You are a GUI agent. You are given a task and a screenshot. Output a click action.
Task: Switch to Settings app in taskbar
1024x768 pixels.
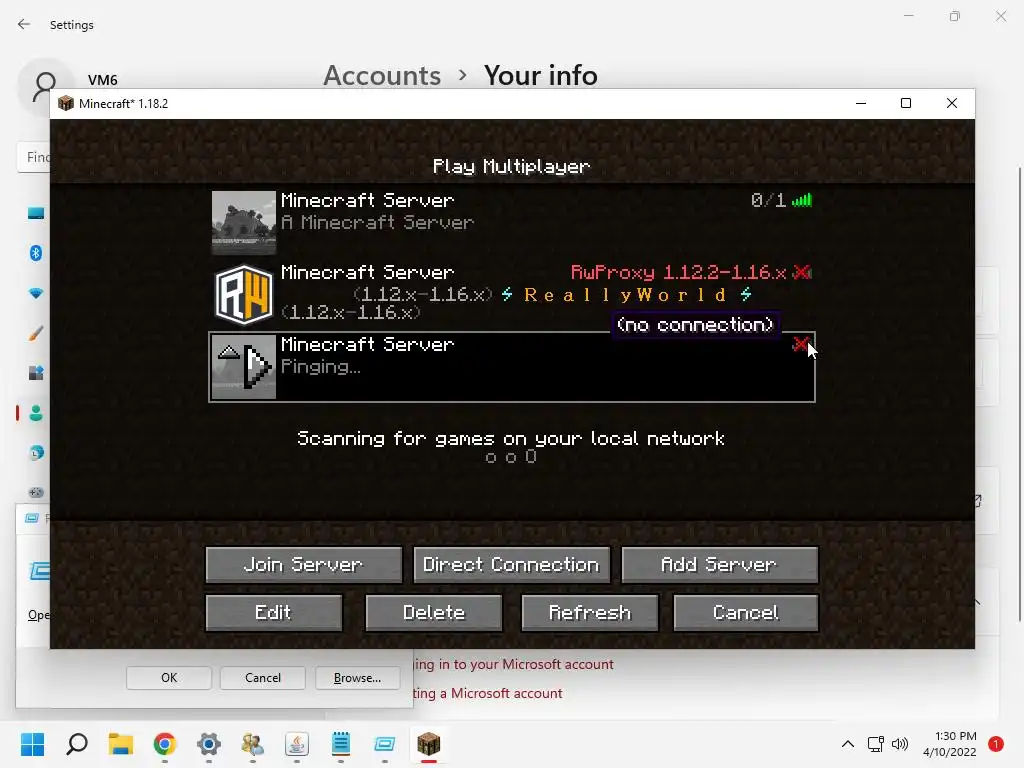point(208,744)
